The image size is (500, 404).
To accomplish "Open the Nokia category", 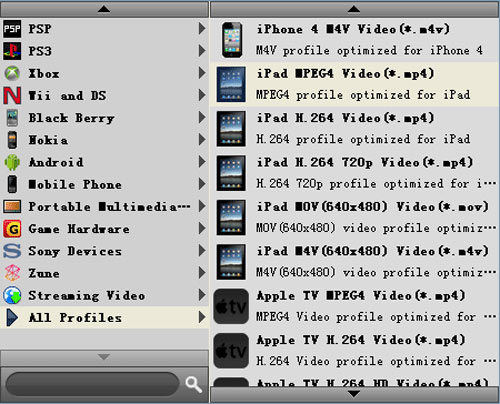I will point(104,140).
